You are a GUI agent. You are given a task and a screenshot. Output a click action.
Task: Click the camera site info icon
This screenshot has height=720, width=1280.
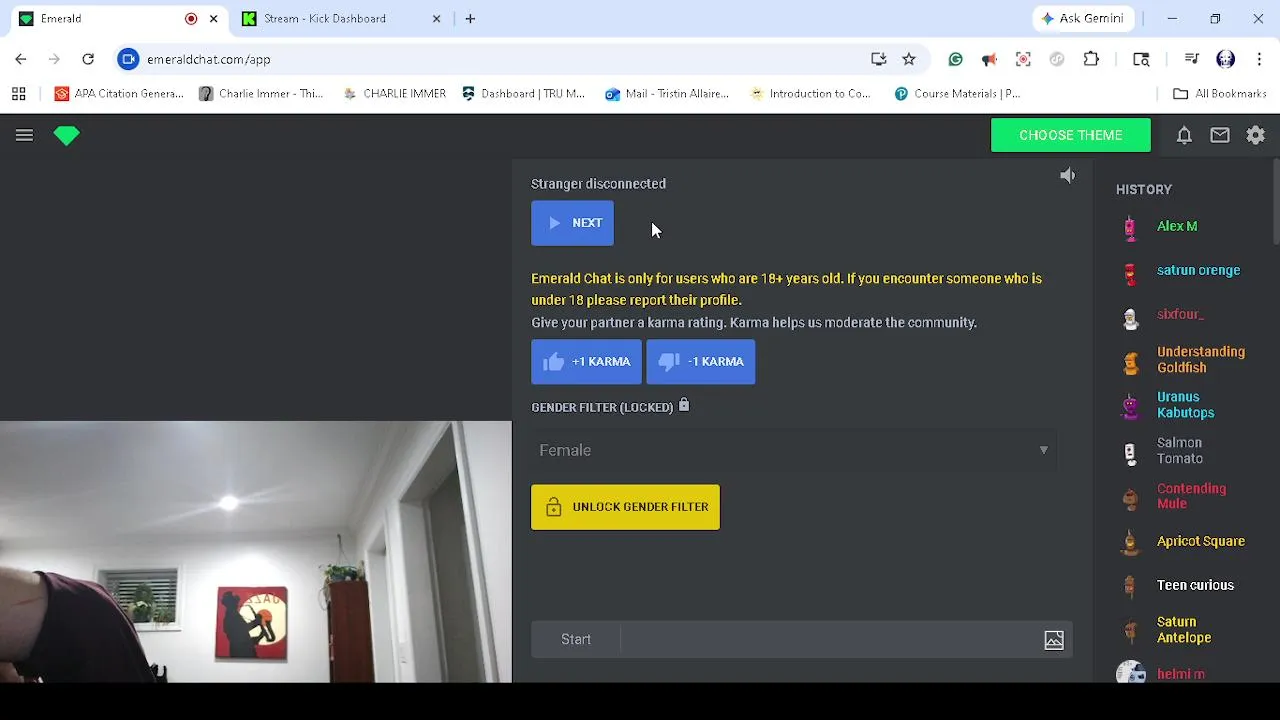(128, 59)
